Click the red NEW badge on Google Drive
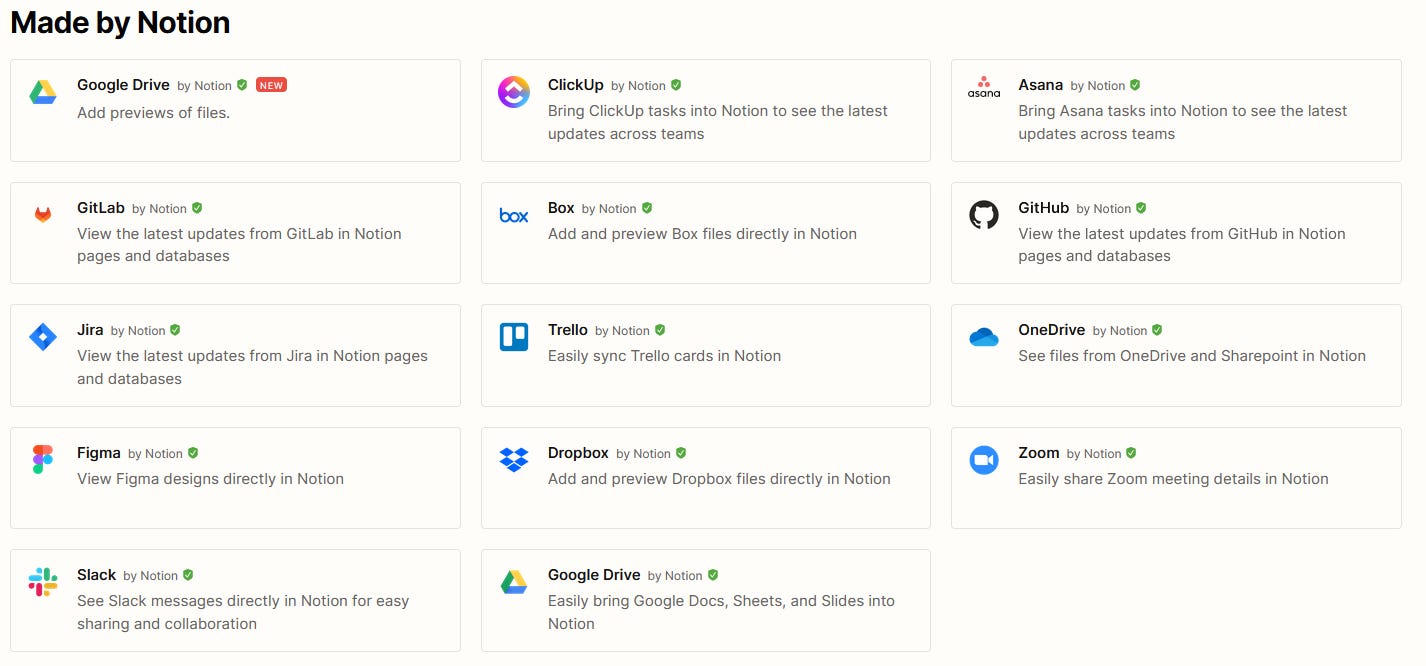Screen dimensions: 1426x666 (271, 85)
